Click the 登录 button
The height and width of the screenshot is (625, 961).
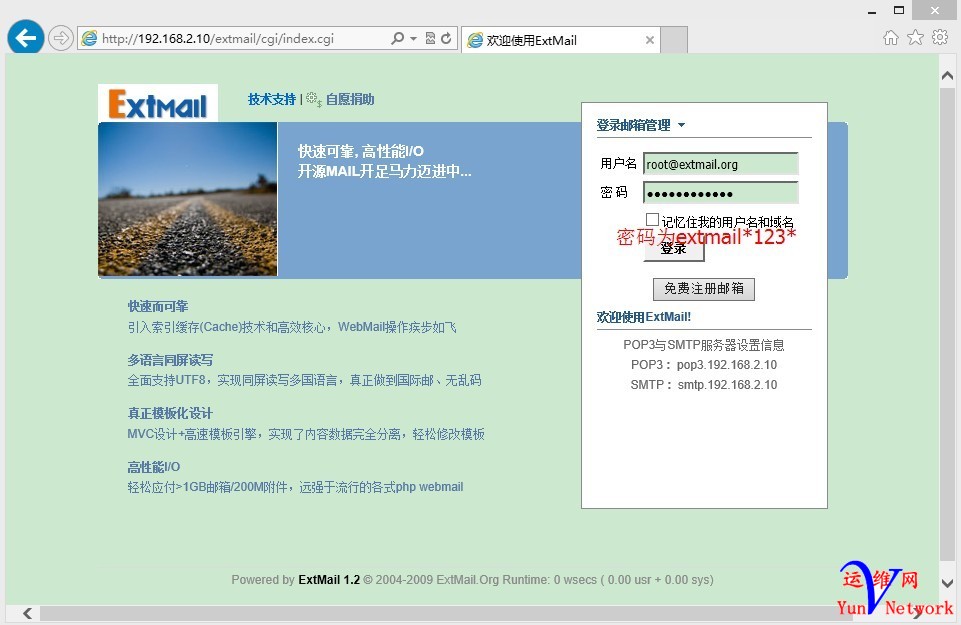coord(674,249)
